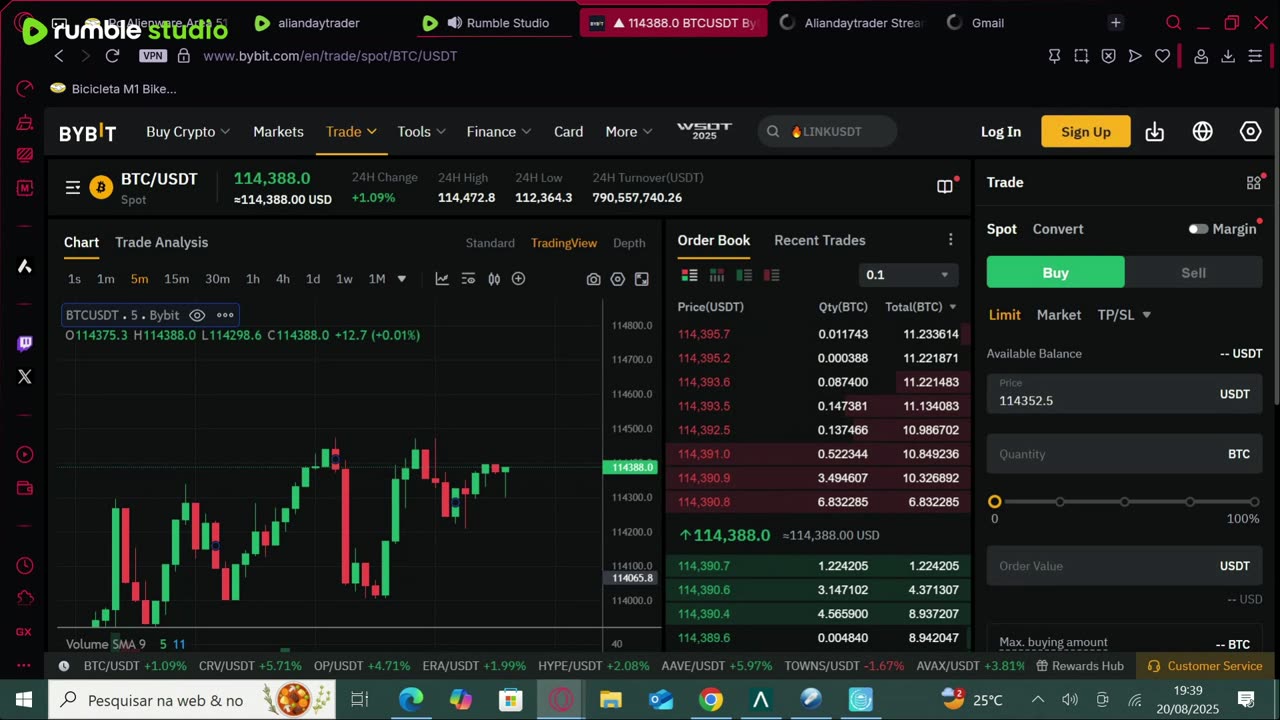Toggle the Margin trading switch
Screen dimensions: 1280x720
(1198, 229)
